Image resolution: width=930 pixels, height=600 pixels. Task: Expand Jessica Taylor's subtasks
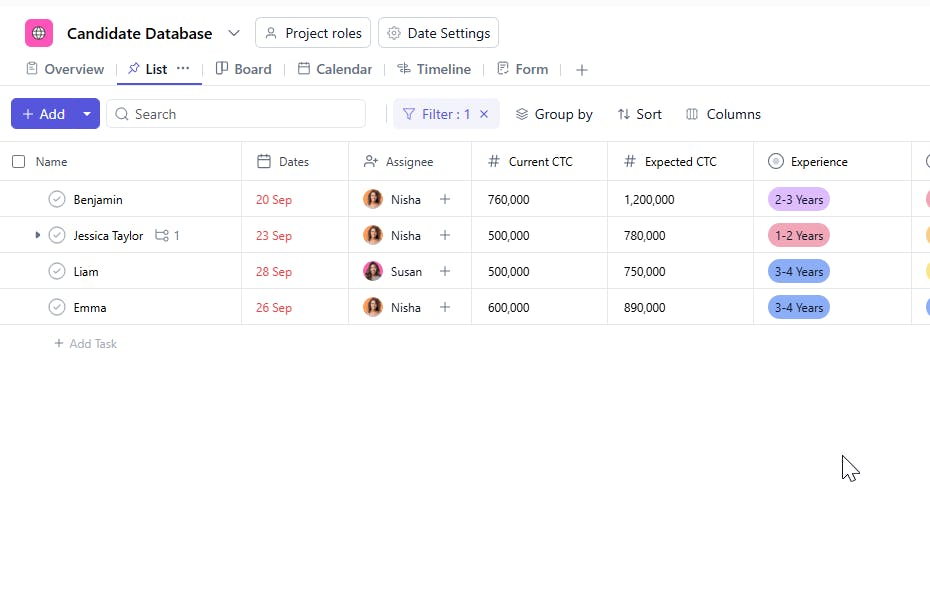pyautogui.click(x=38, y=236)
